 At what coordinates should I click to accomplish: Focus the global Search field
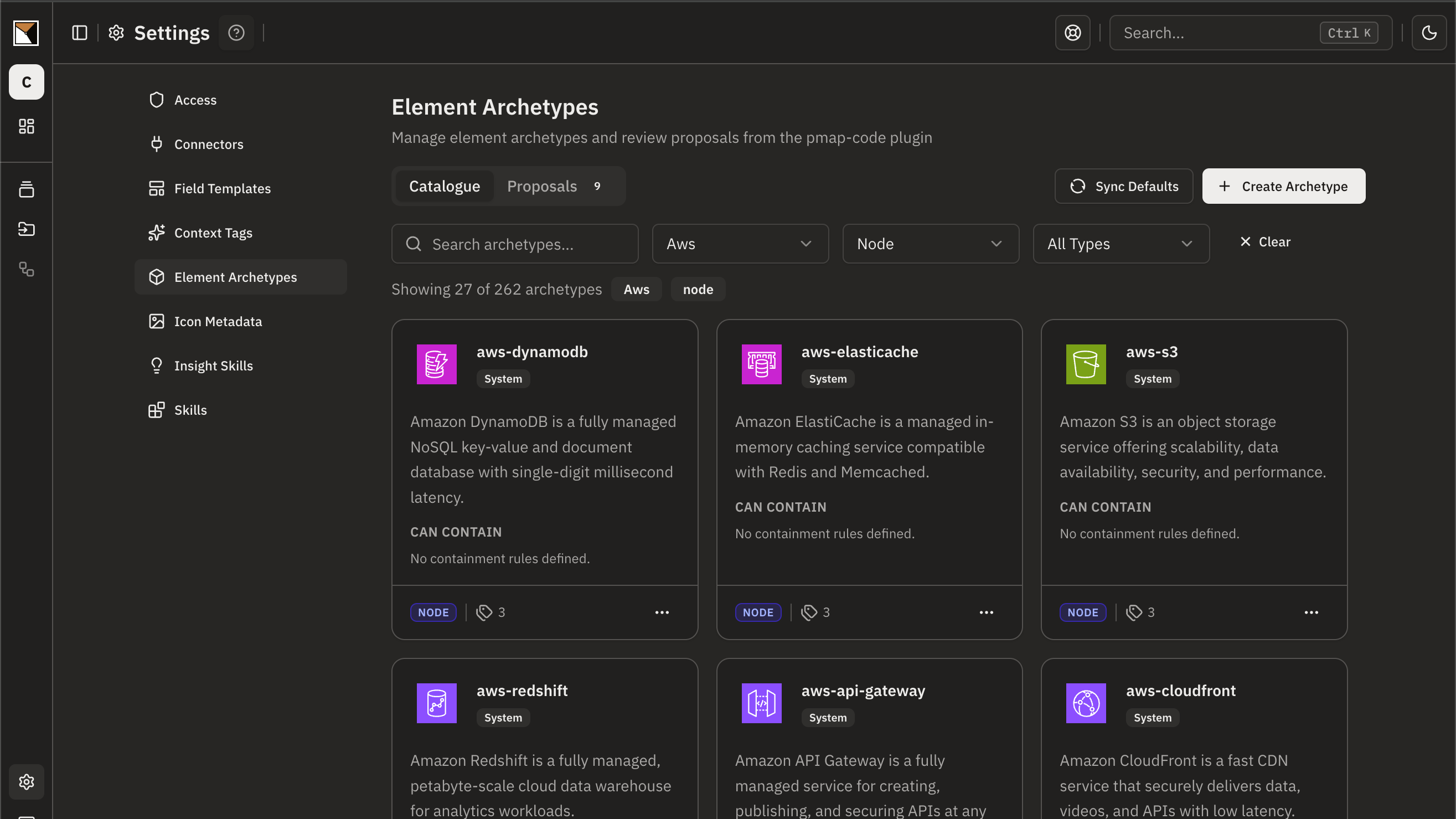[x=1250, y=33]
